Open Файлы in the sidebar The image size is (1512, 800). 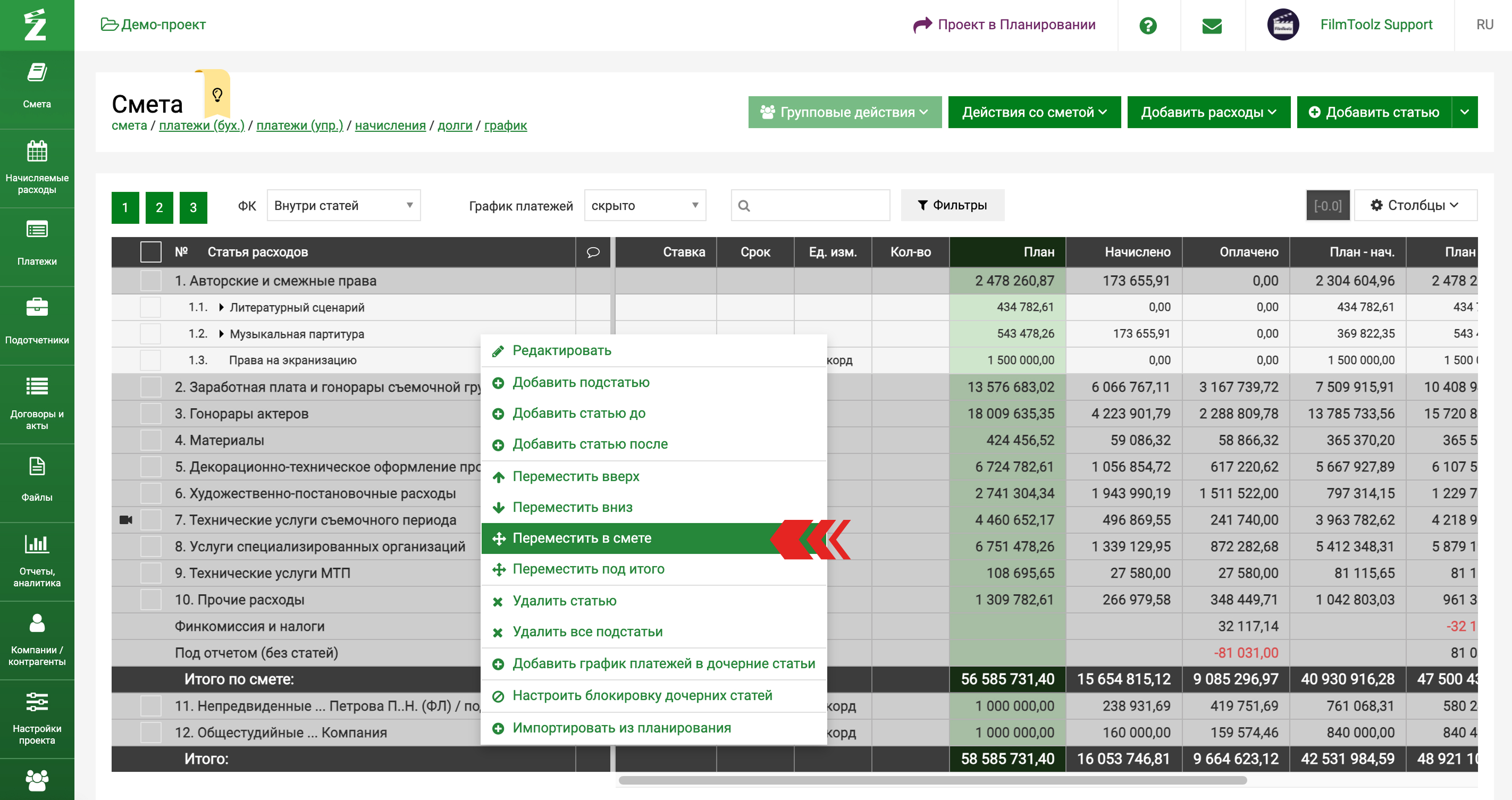coord(37,482)
